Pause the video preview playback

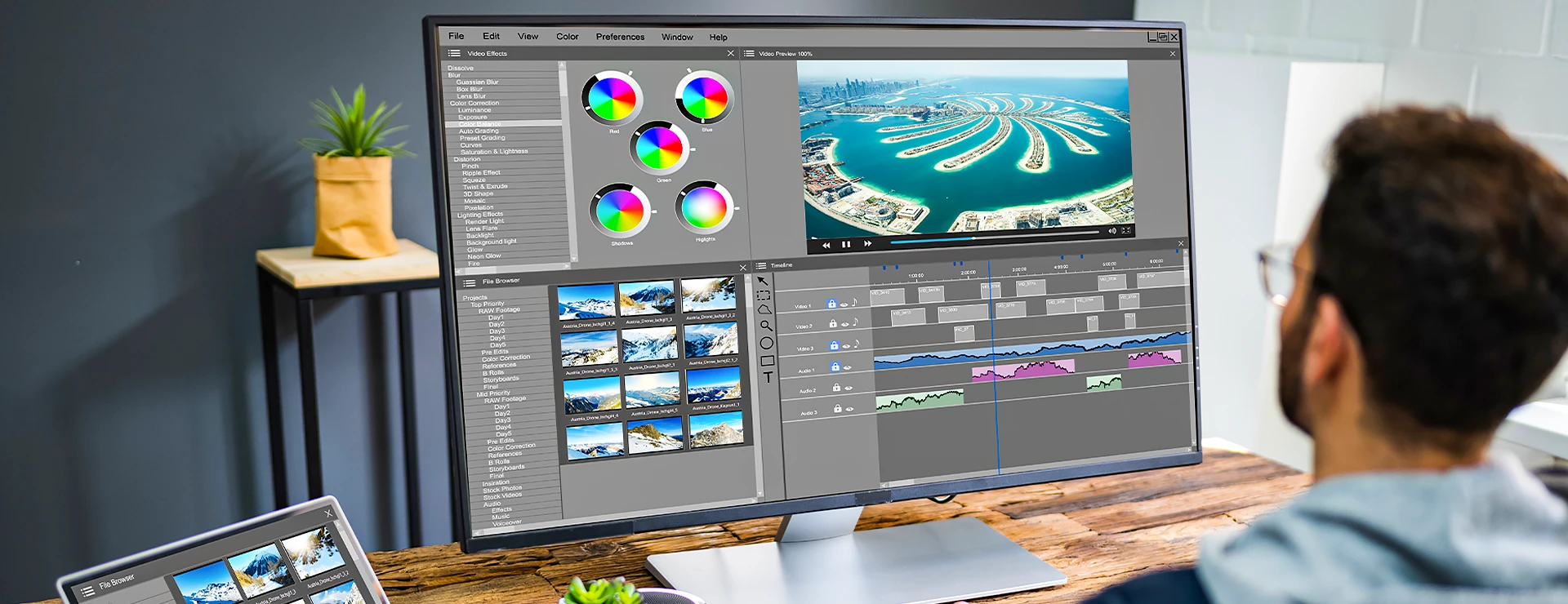pyautogui.click(x=846, y=244)
